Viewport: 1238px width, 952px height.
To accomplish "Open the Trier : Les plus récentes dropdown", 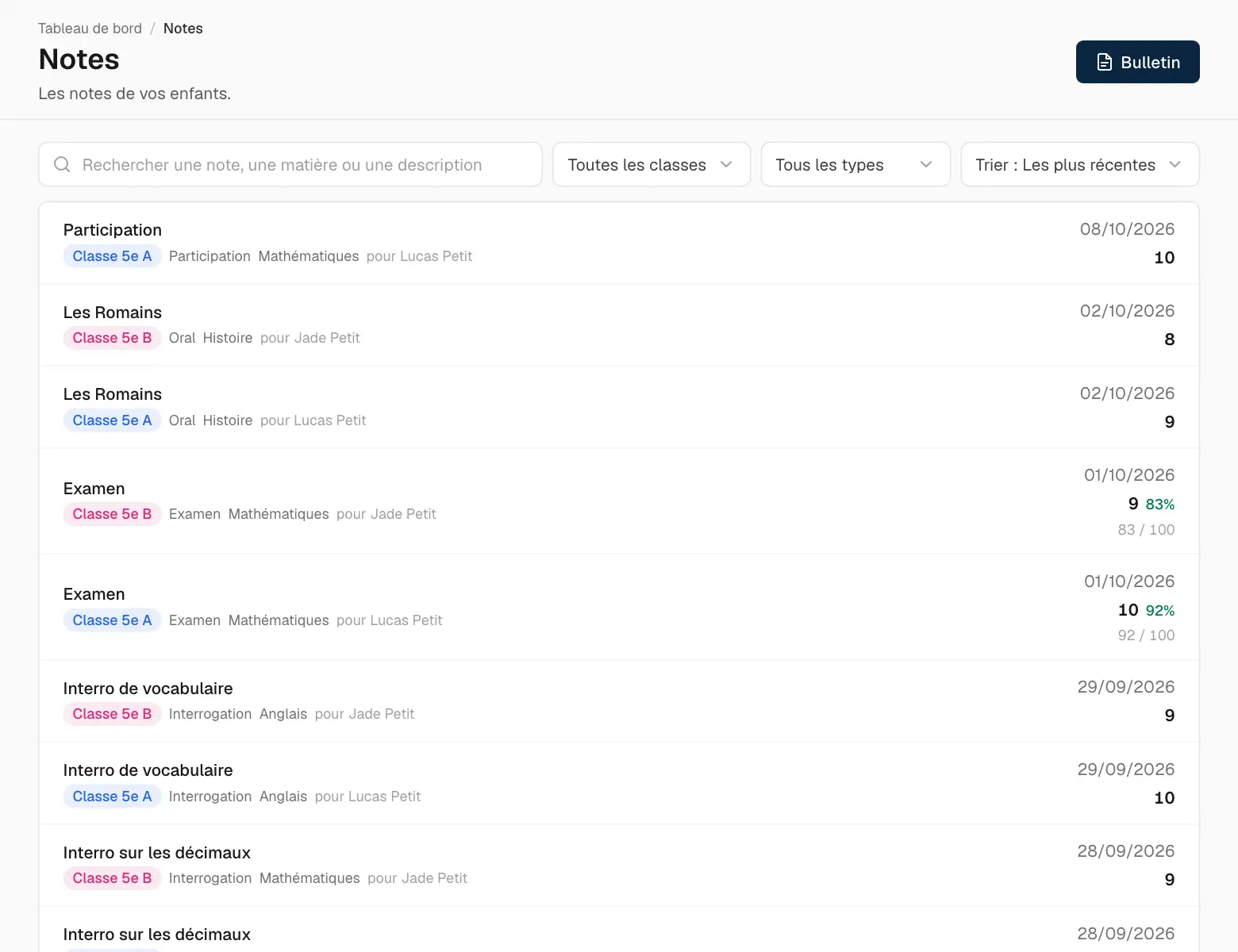I will pos(1080,164).
